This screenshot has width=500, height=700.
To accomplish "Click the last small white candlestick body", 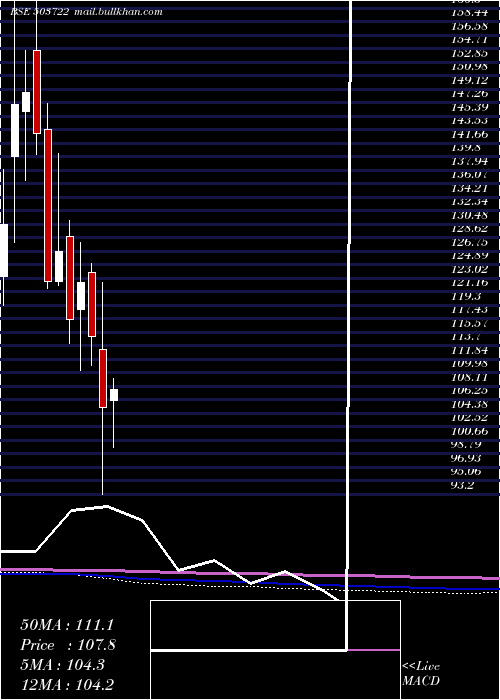I will pos(114,395).
